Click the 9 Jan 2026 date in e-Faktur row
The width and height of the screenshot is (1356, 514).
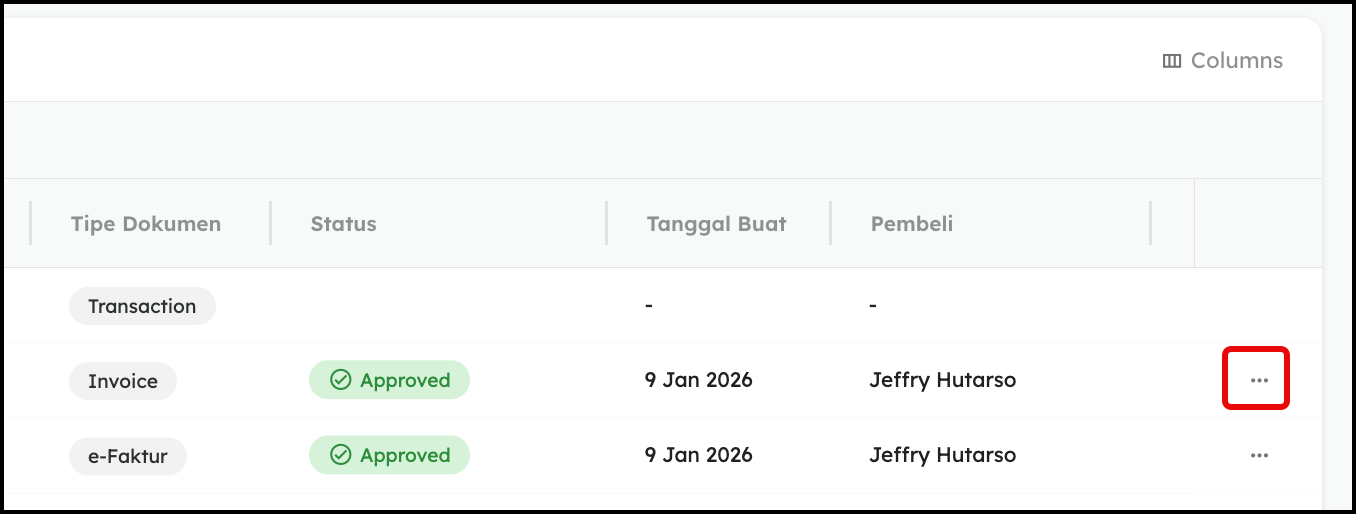(x=699, y=455)
